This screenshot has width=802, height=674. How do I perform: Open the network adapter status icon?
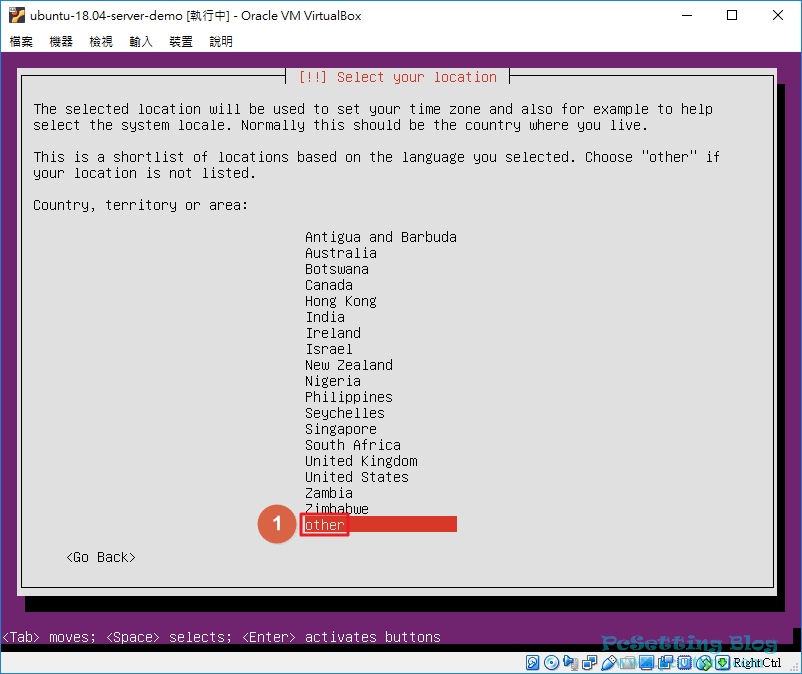click(587, 663)
